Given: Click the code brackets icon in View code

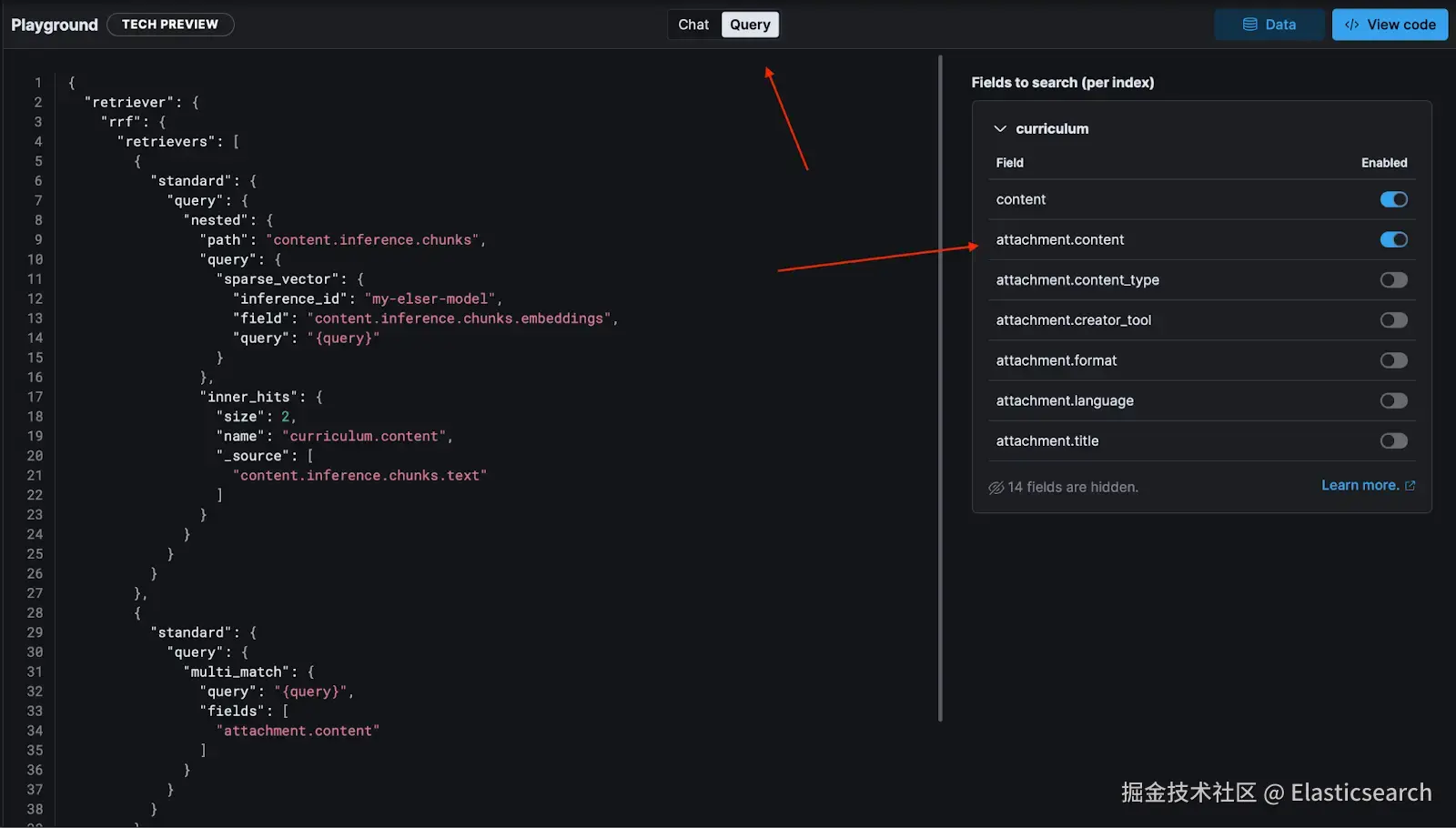Looking at the screenshot, I should [x=1352, y=25].
